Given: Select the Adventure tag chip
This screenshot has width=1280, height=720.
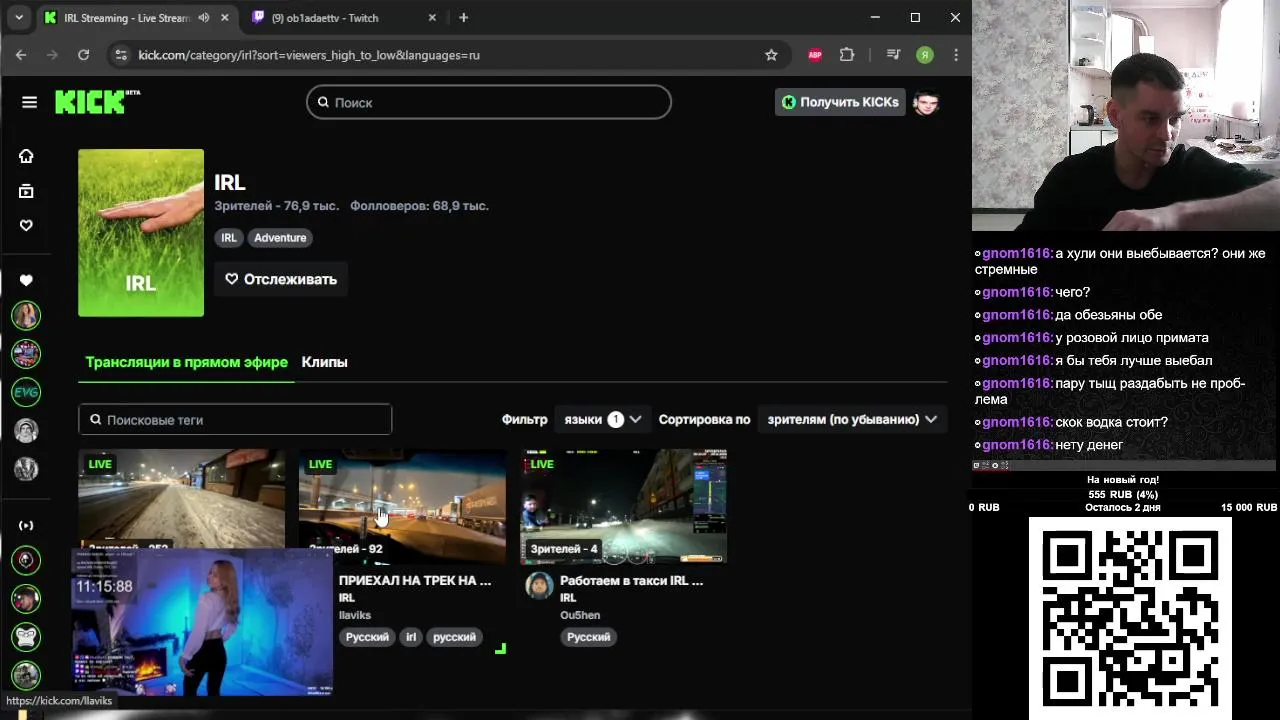Looking at the screenshot, I should (x=280, y=238).
